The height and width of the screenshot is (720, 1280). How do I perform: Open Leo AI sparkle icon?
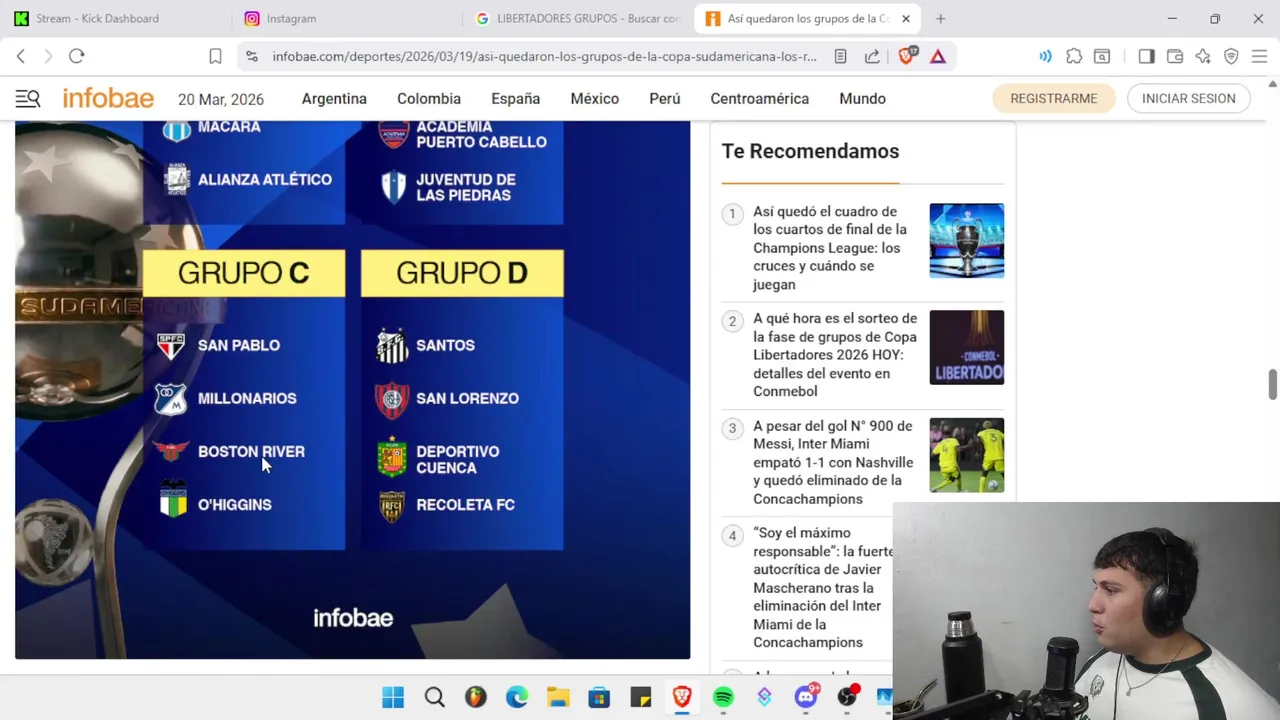click(1203, 56)
